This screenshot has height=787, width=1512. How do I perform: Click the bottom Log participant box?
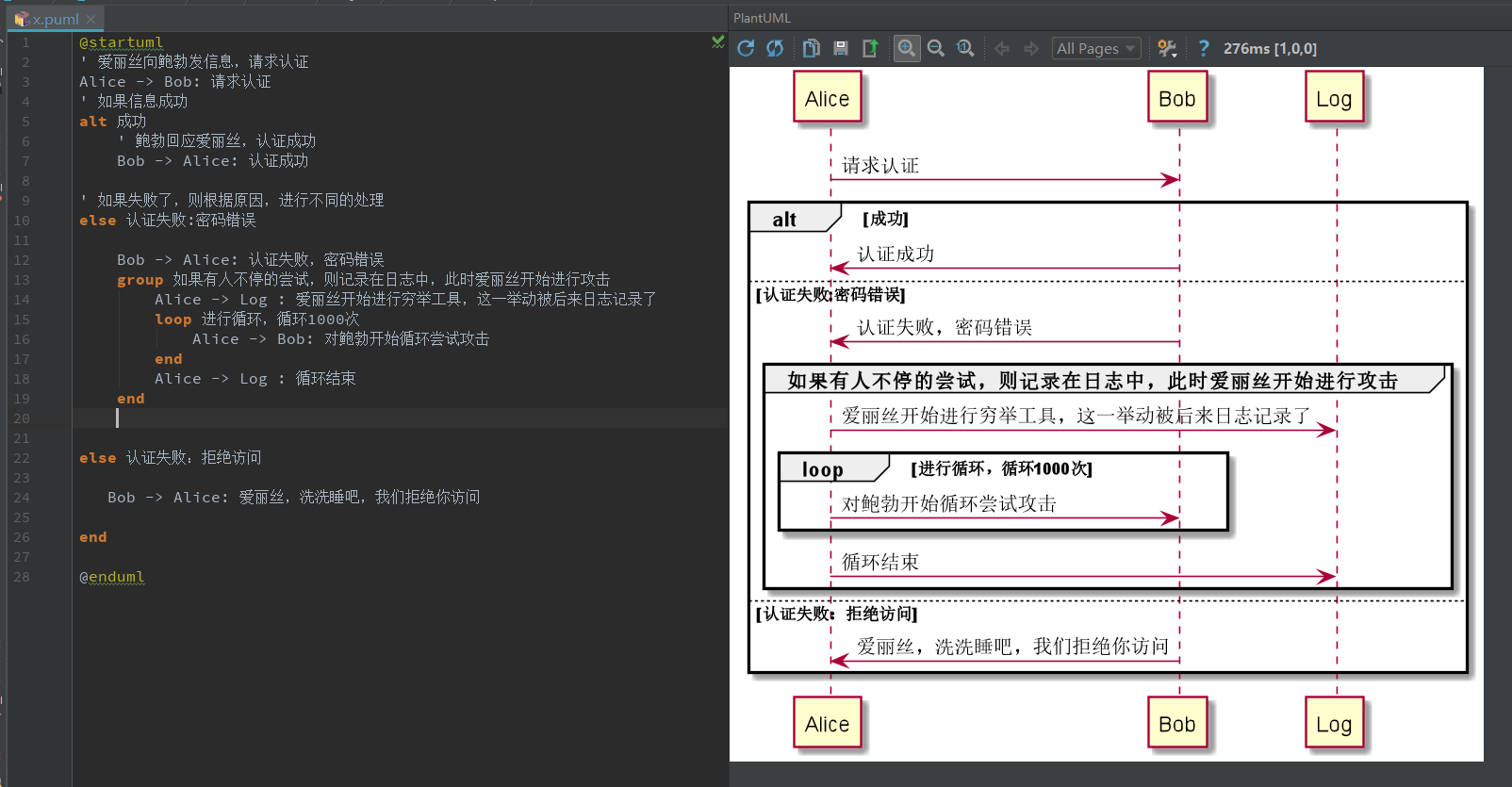(x=1334, y=723)
